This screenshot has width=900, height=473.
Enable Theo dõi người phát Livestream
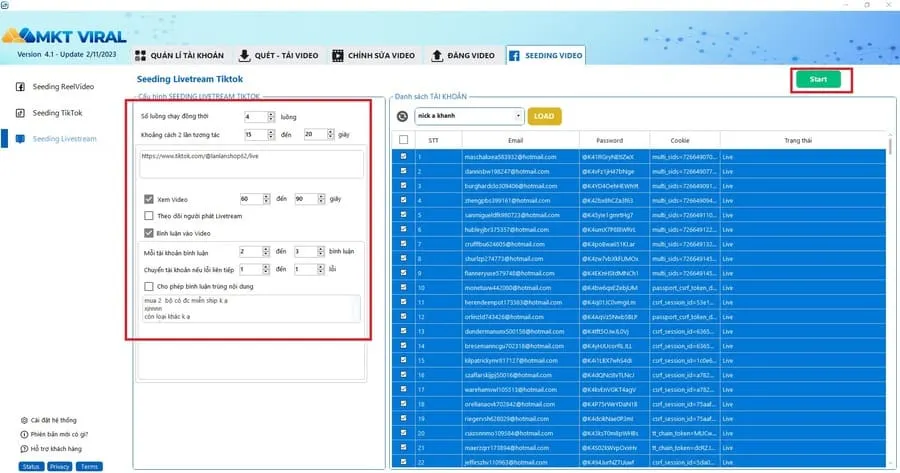click(x=149, y=216)
